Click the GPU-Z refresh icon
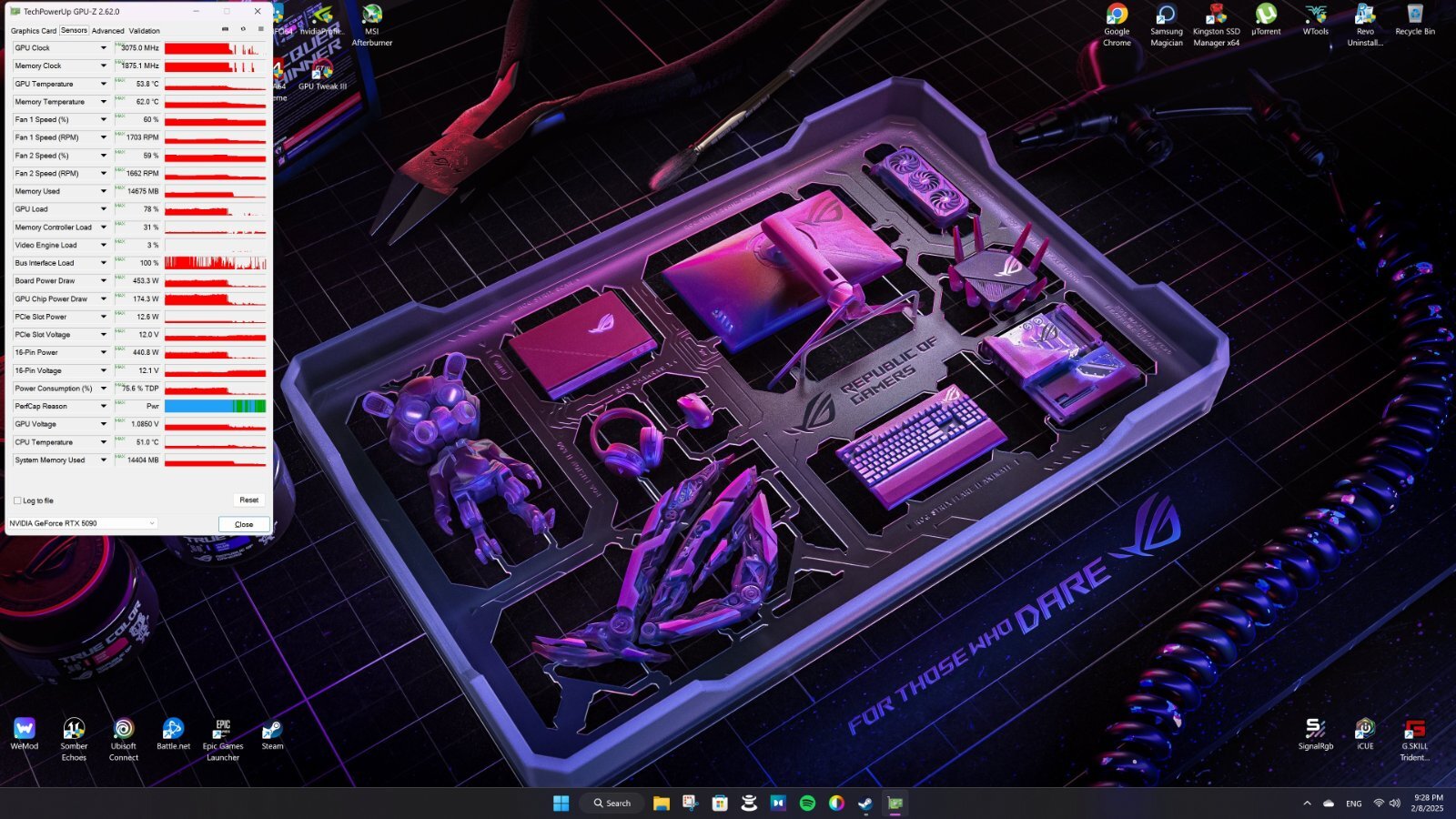This screenshot has width=1456, height=819. [243, 29]
